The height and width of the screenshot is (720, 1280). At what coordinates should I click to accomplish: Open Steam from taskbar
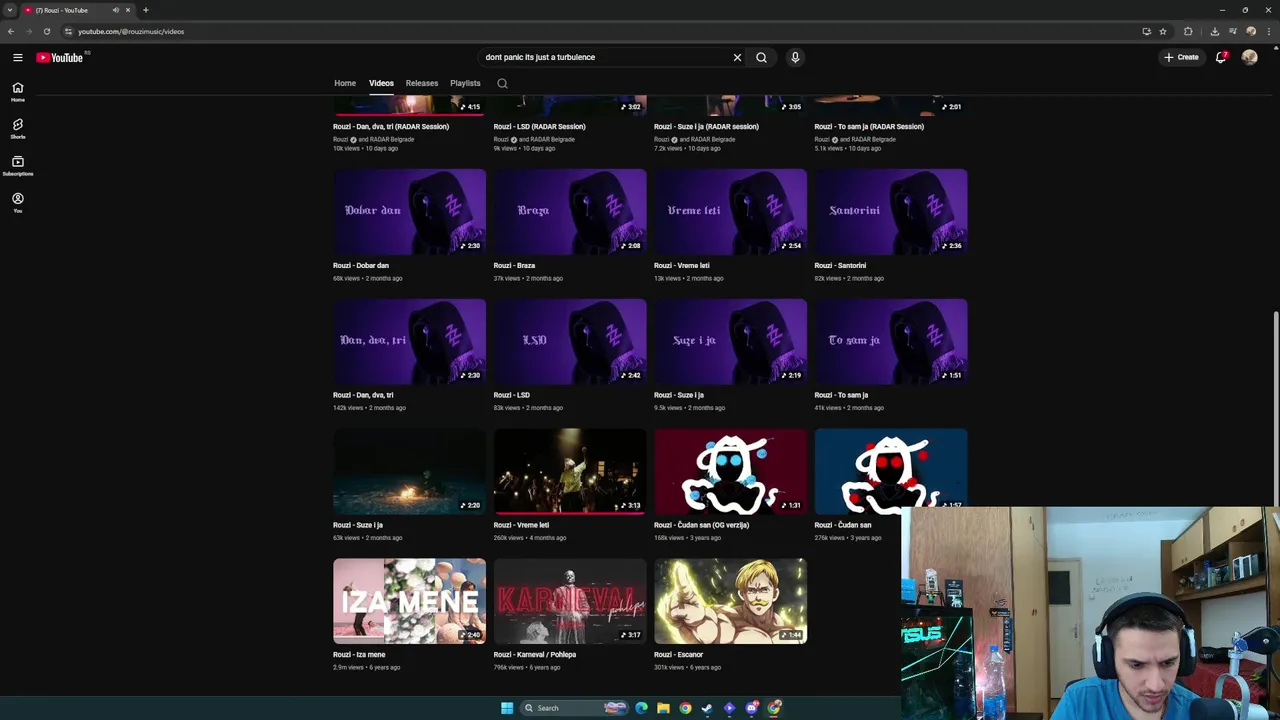(x=707, y=708)
